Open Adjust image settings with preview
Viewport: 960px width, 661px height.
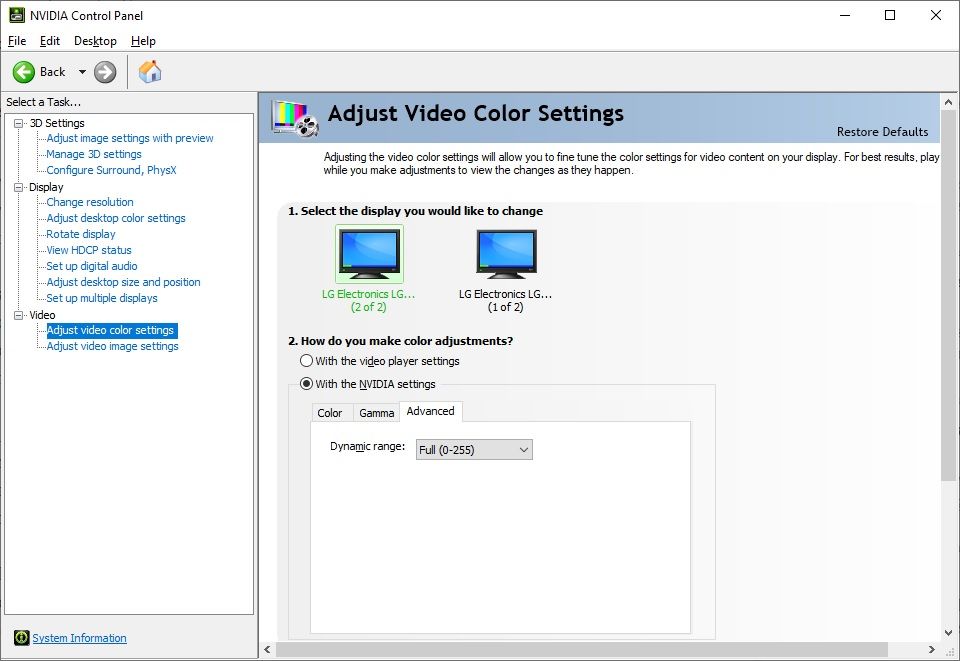tap(130, 138)
